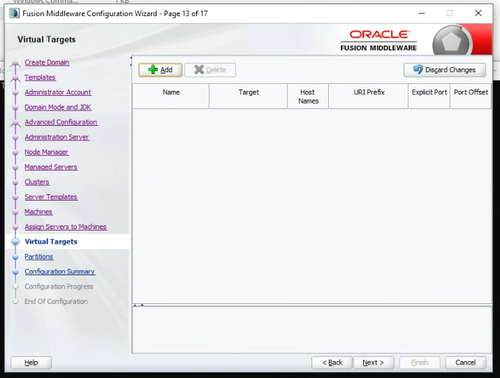Open Advanced Configuration step
The height and width of the screenshot is (378, 500).
point(61,122)
